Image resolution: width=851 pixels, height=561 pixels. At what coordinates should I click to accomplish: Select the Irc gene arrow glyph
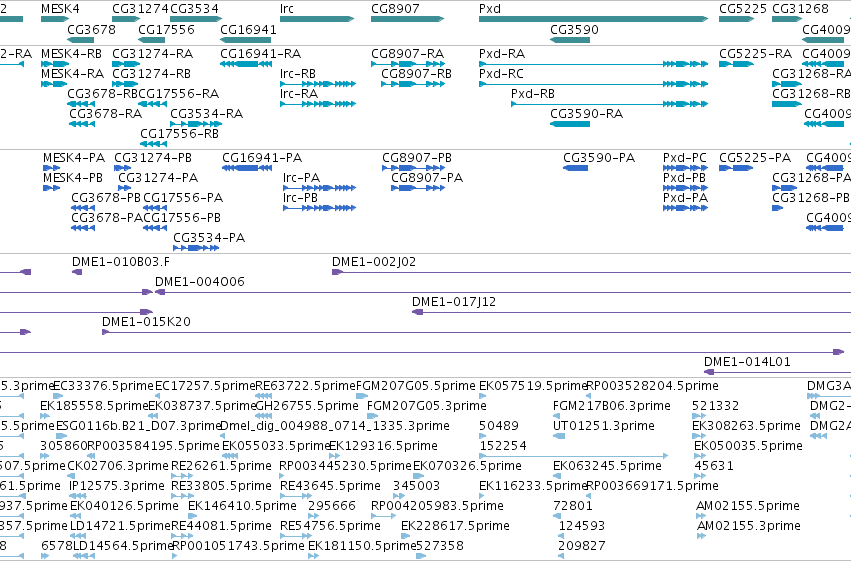click(x=317, y=19)
